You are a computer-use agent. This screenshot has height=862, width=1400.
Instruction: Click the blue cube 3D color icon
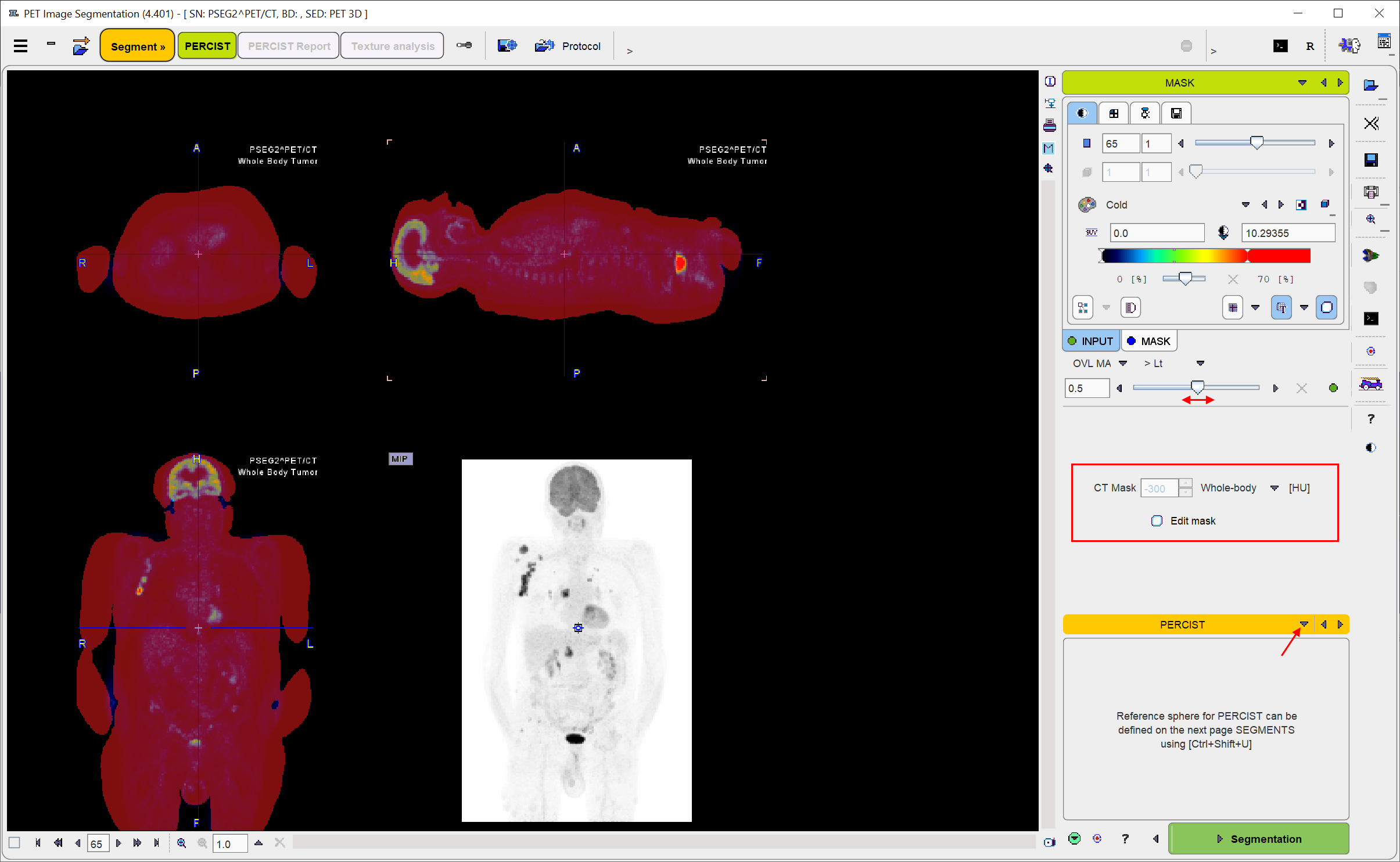1325,204
